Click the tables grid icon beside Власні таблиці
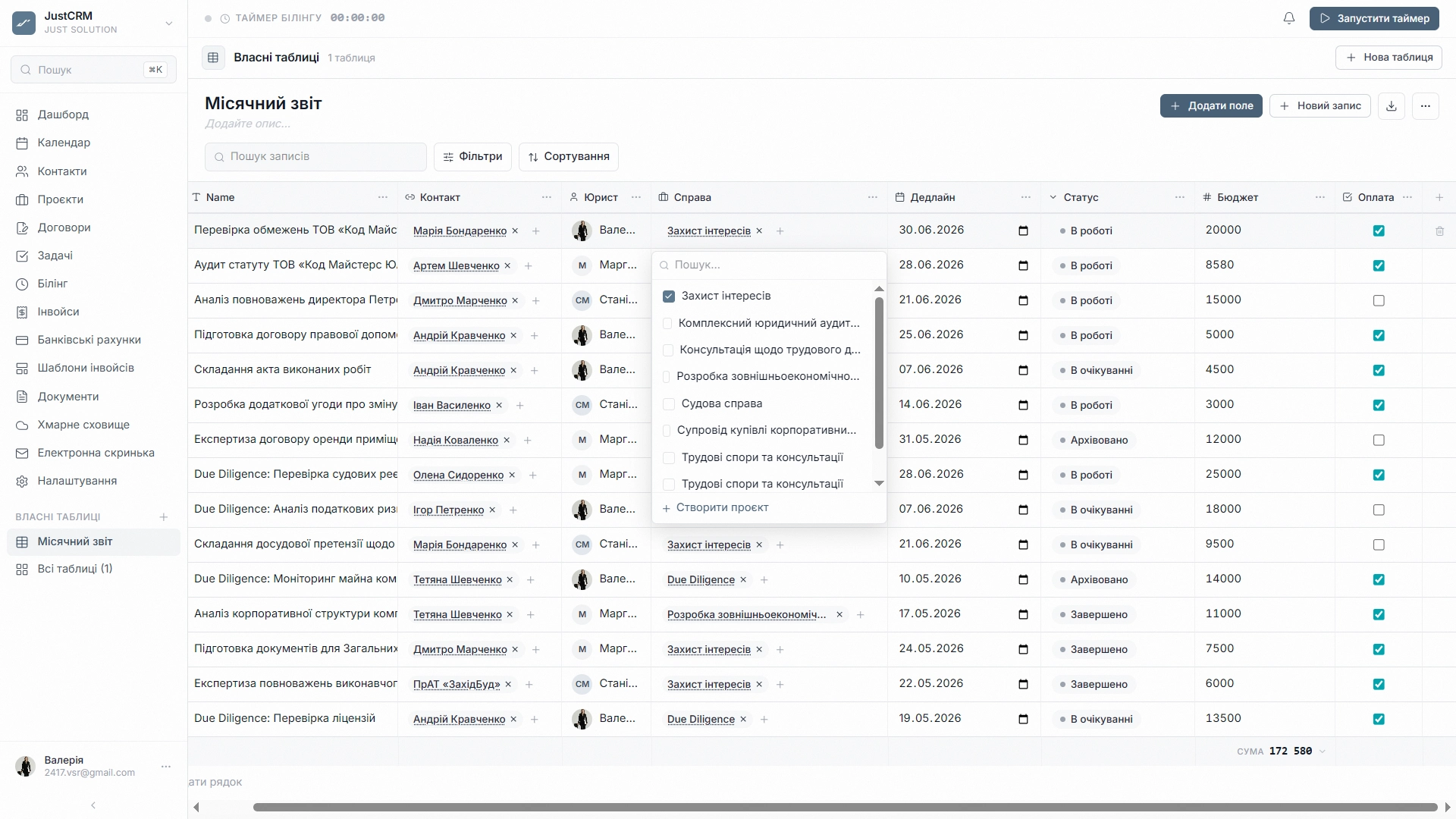This screenshot has width=1456, height=819. coord(213,58)
